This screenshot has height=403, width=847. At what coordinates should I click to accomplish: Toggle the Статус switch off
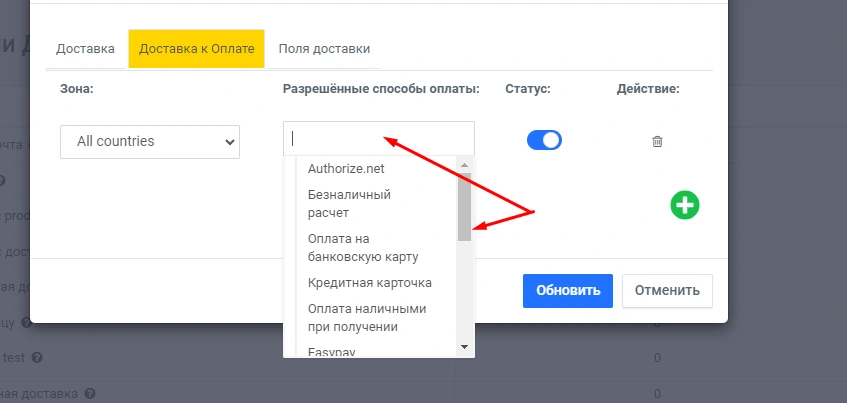click(544, 141)
